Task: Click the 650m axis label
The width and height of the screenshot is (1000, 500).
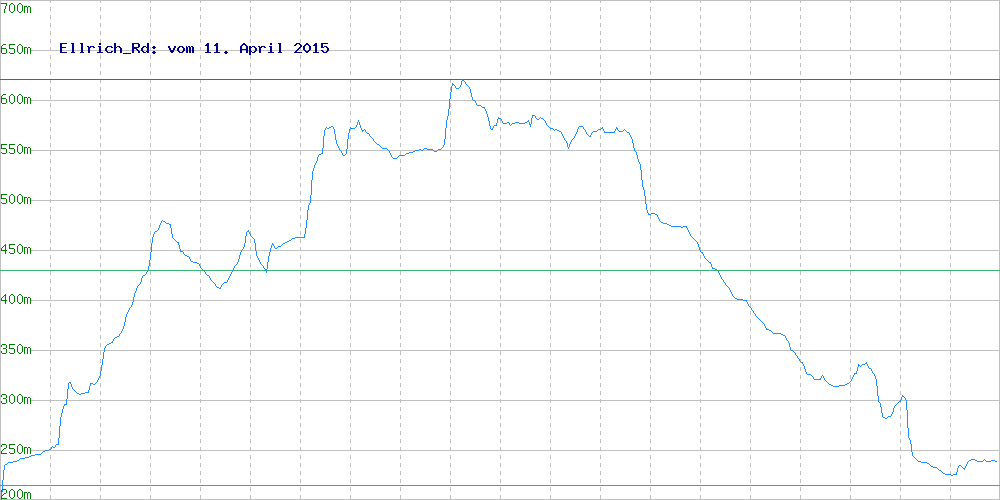Action: click(17, 50)
